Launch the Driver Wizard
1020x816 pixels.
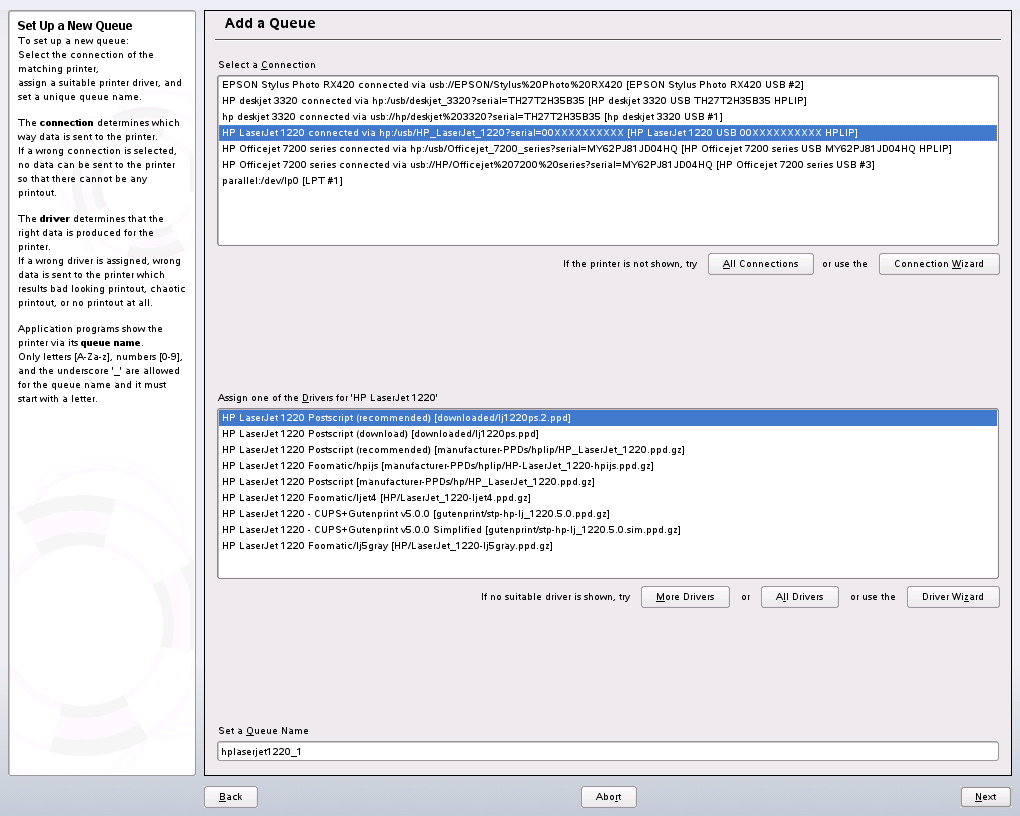tap(952, 597)
